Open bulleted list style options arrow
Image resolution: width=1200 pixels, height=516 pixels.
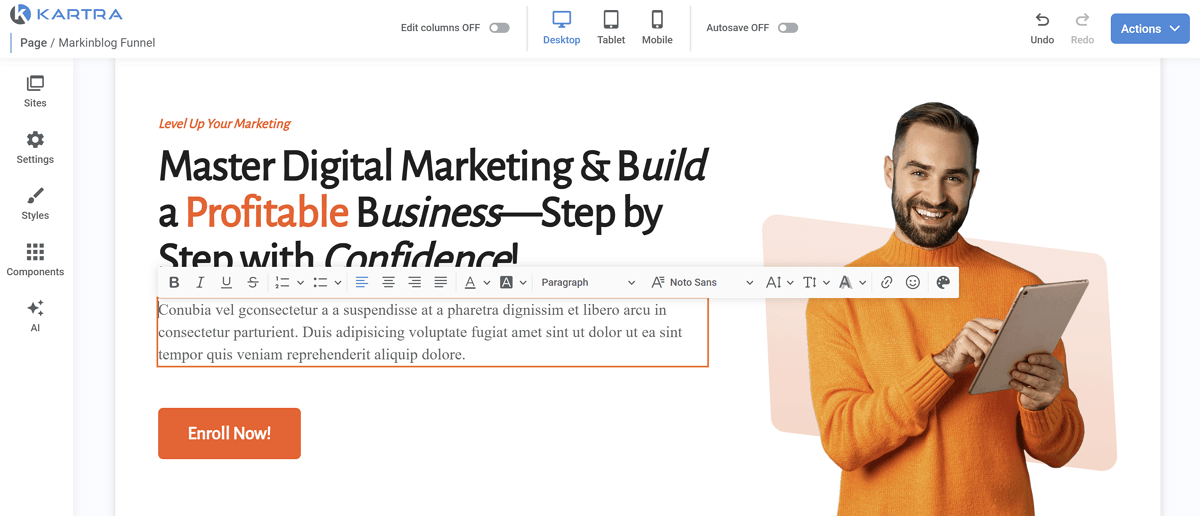[338, 283]
